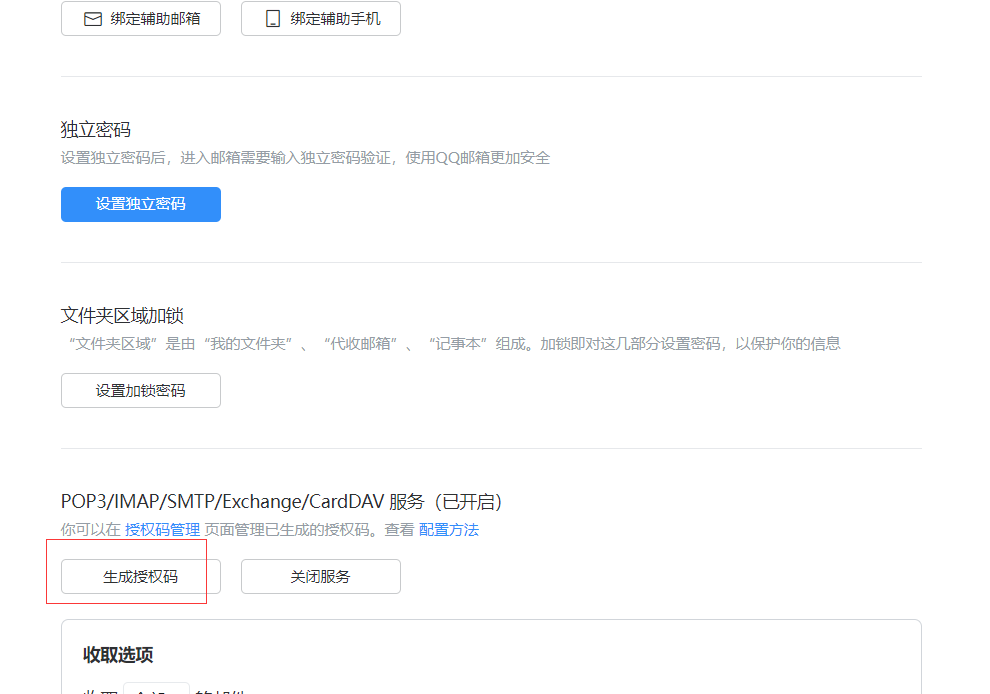Click 设置加锁密码 for folder lock
Viewport: 990px width, 694px height.
140,390
